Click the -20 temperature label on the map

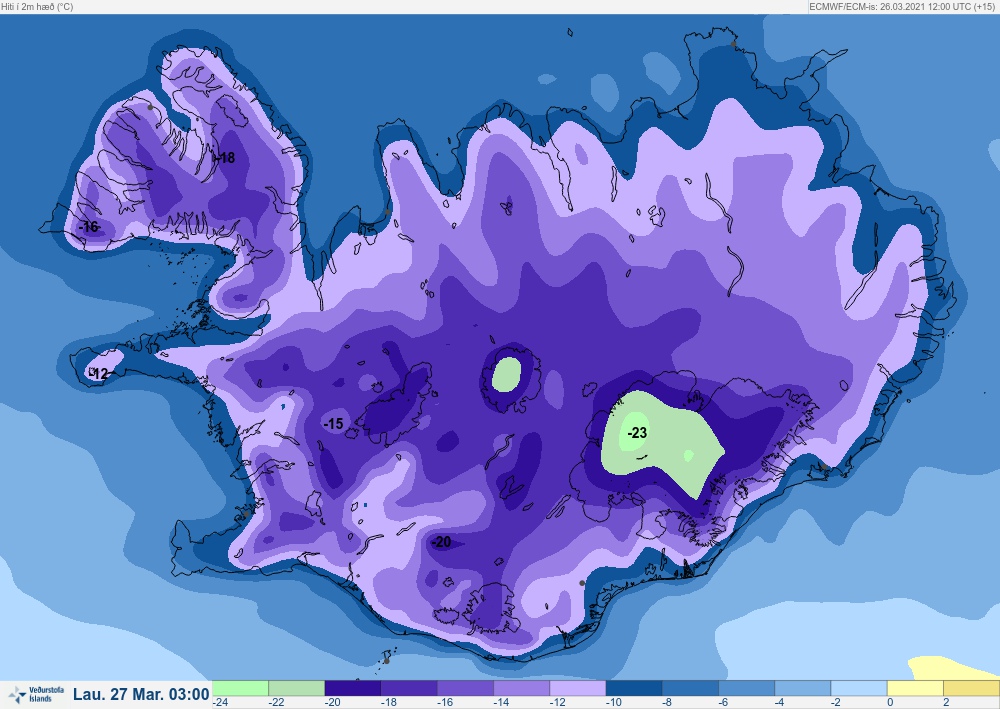click(x=441, y=542)
